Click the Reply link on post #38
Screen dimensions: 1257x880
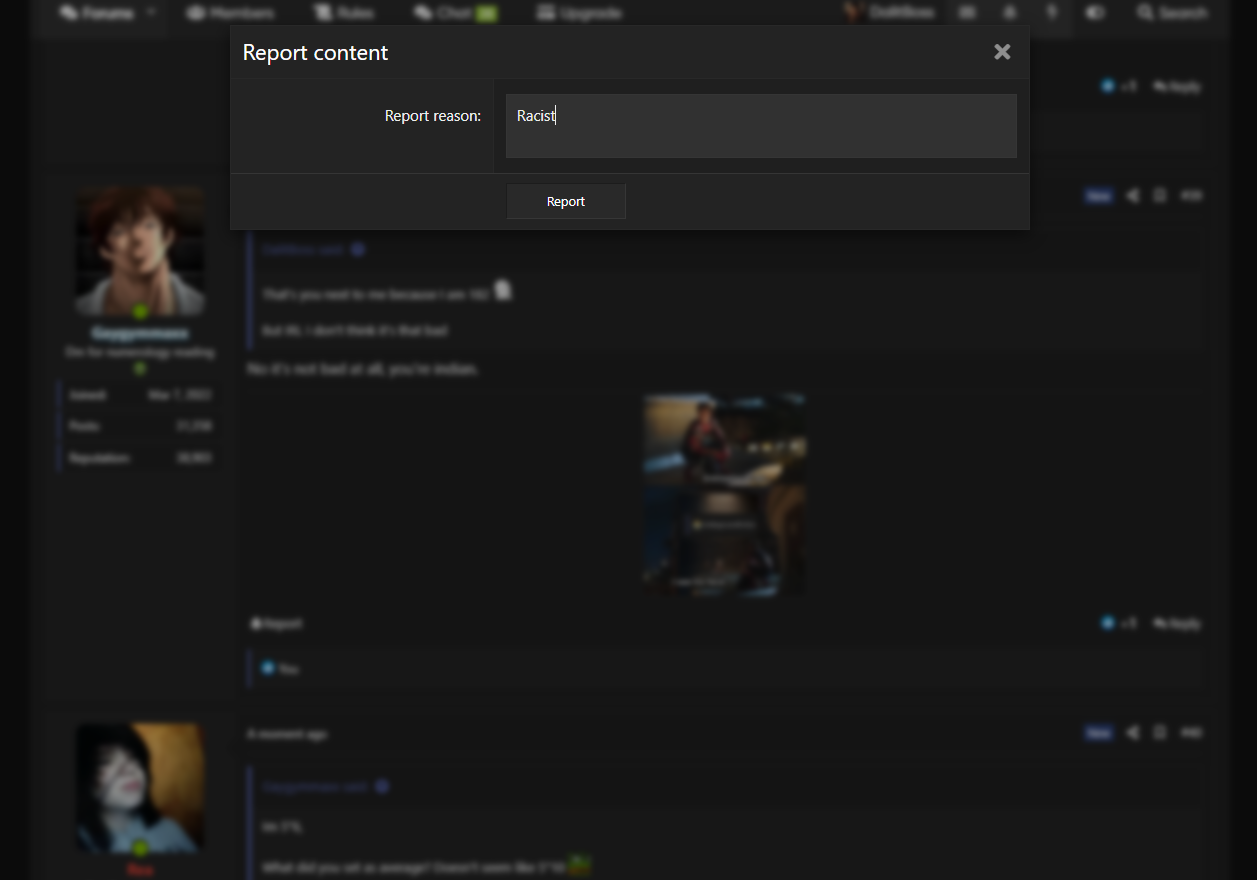pos(1177,623)
